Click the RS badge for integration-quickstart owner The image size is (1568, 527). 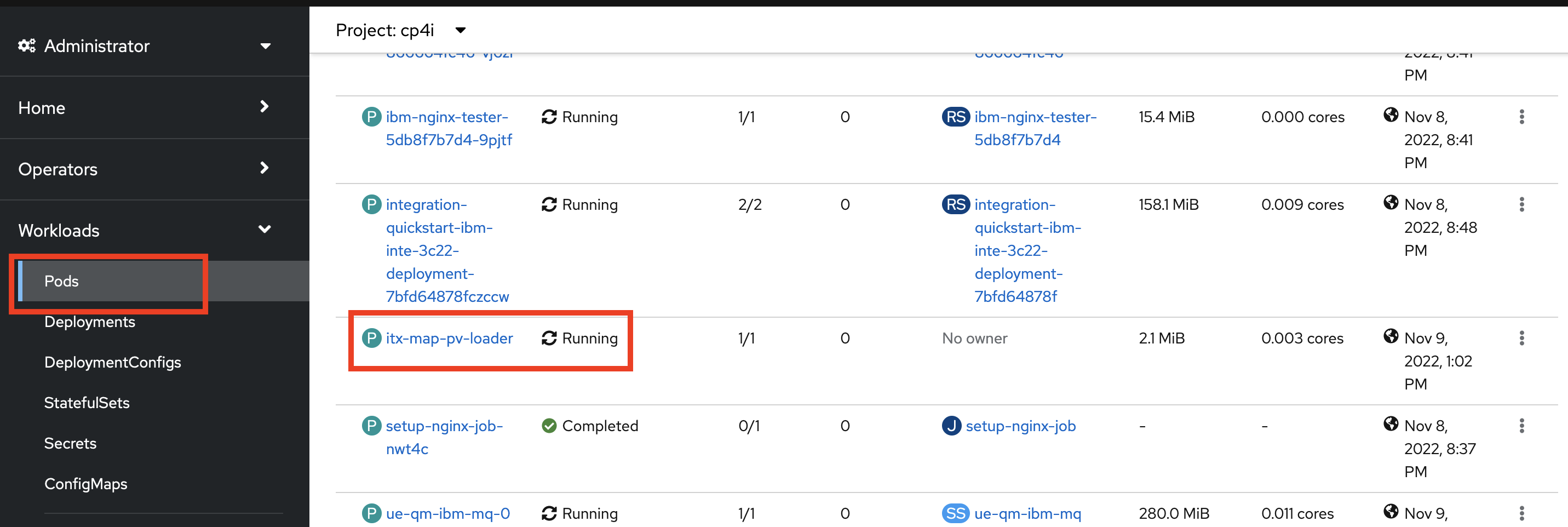(956, 204)
